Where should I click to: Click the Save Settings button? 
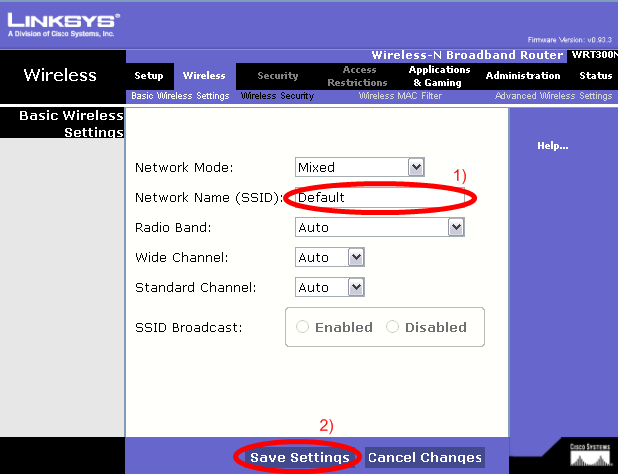pos(299,457)
